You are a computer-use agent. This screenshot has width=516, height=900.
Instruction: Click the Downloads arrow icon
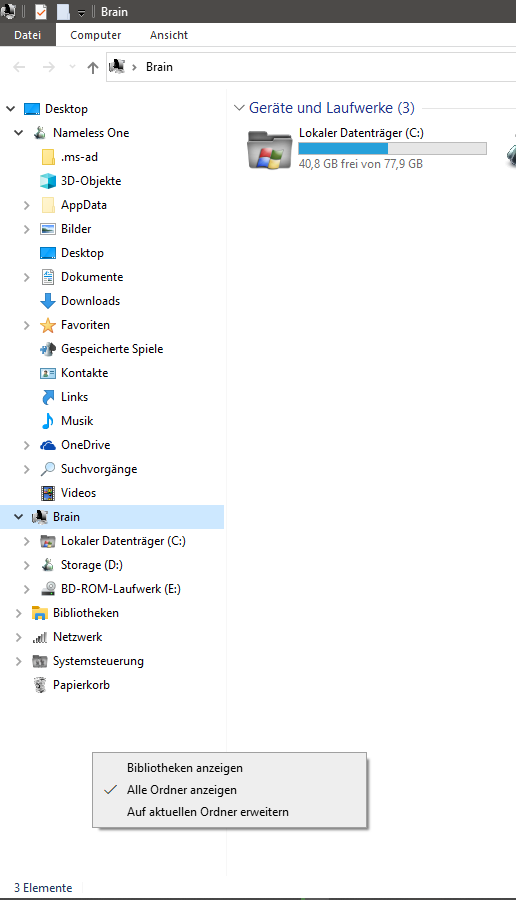coord(48,301)
